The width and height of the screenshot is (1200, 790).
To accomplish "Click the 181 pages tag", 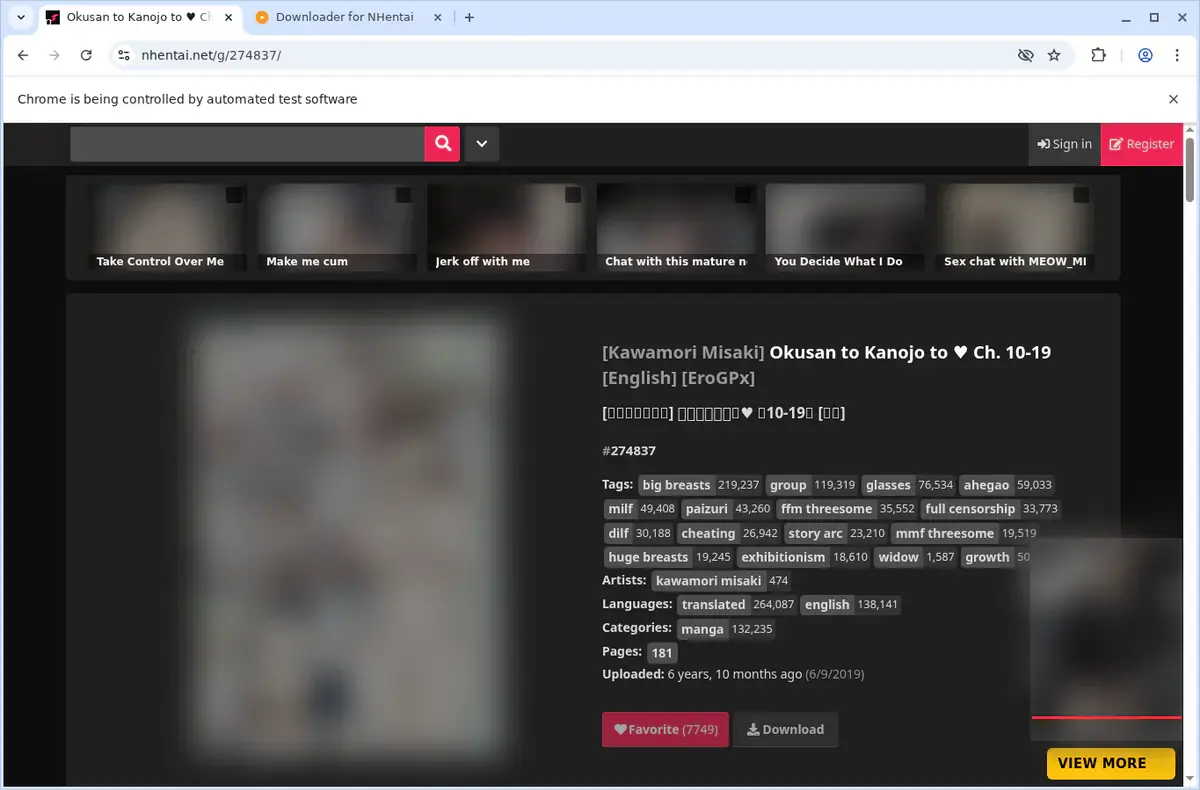I will pyautogui.click(x=662, y=653).
